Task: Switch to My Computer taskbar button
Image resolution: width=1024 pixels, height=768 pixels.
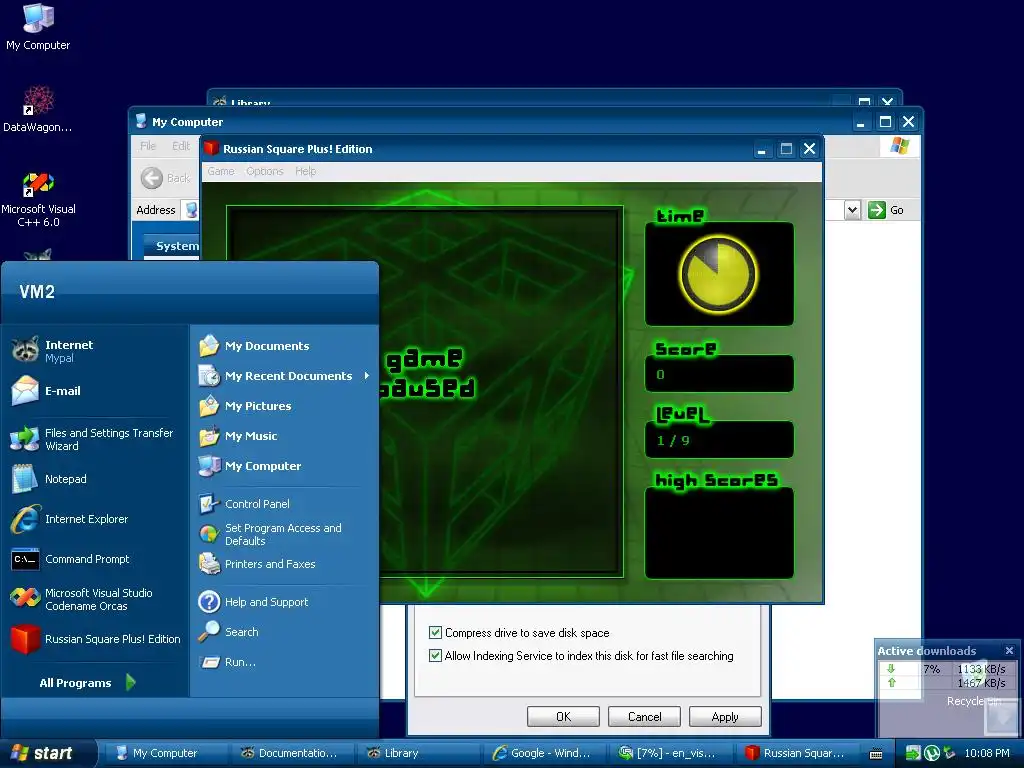Action: (x=168, y=753)
